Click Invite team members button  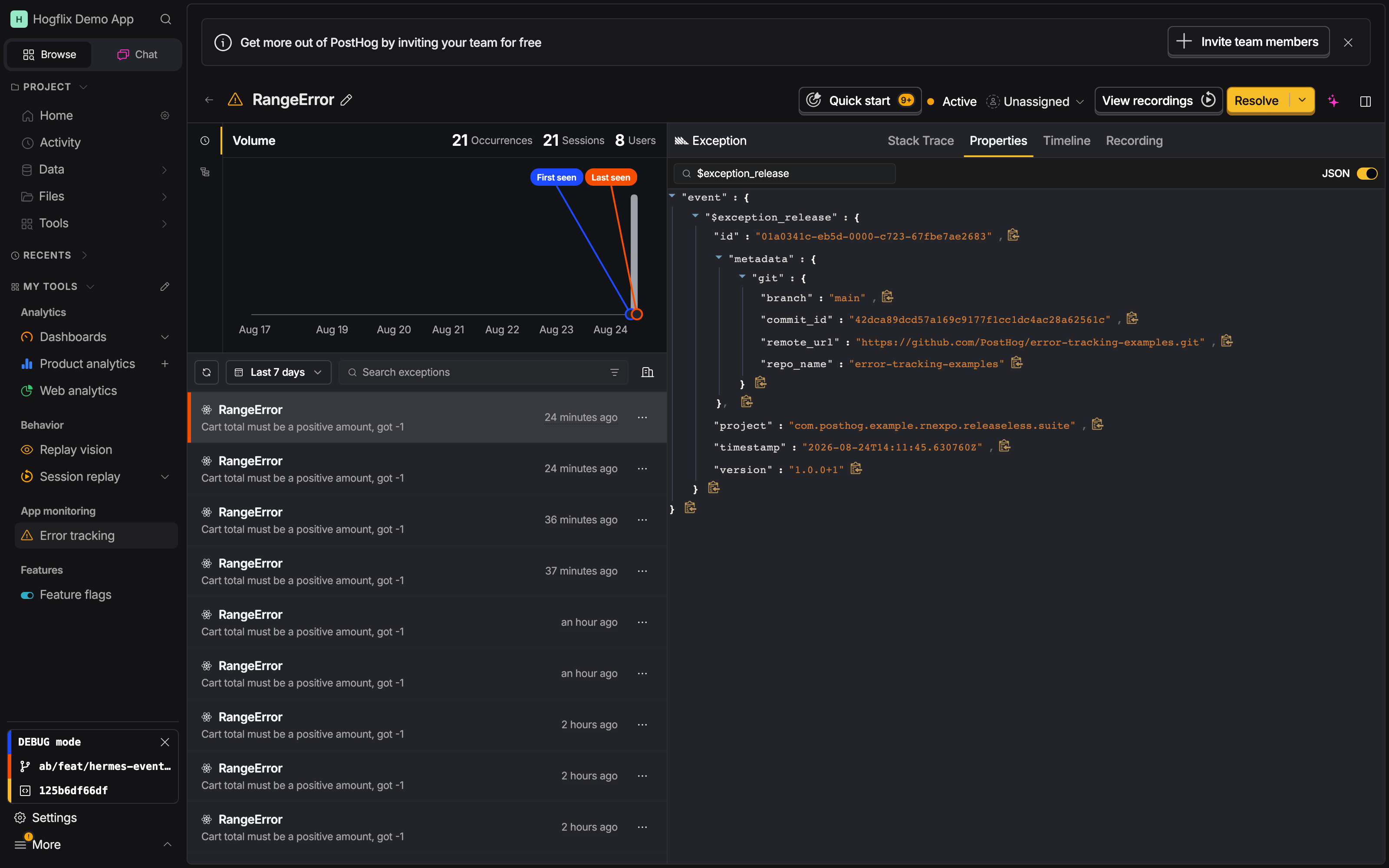pos(1248,42)
